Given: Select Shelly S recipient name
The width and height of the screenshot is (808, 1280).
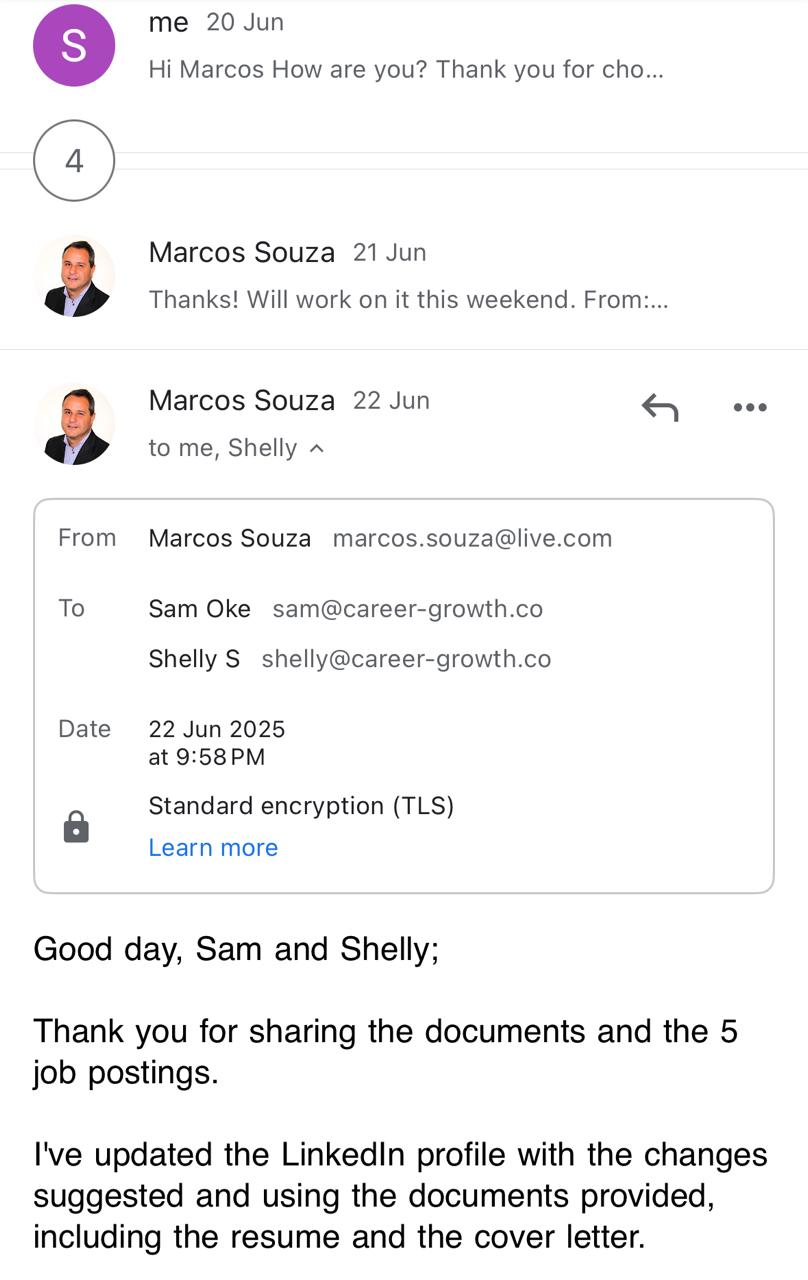Looking at the screenshot, I should [x=194, y=659].
